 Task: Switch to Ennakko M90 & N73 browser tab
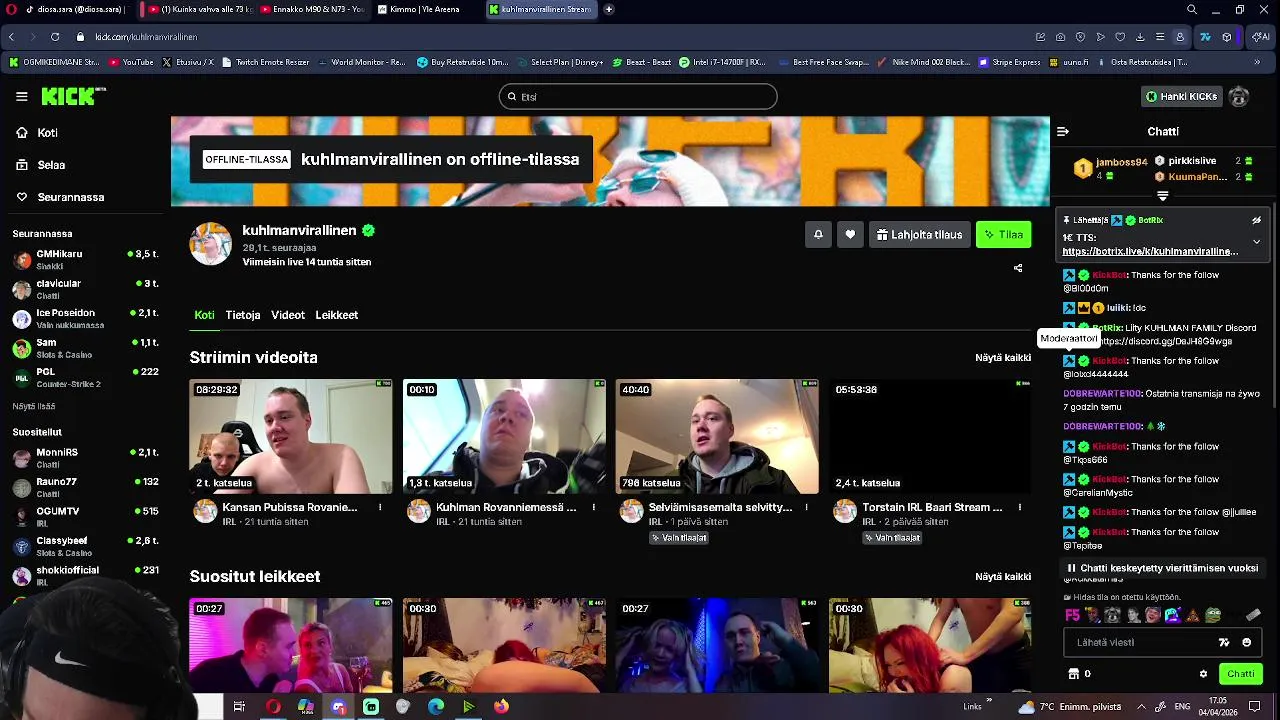tap(311, 9)
